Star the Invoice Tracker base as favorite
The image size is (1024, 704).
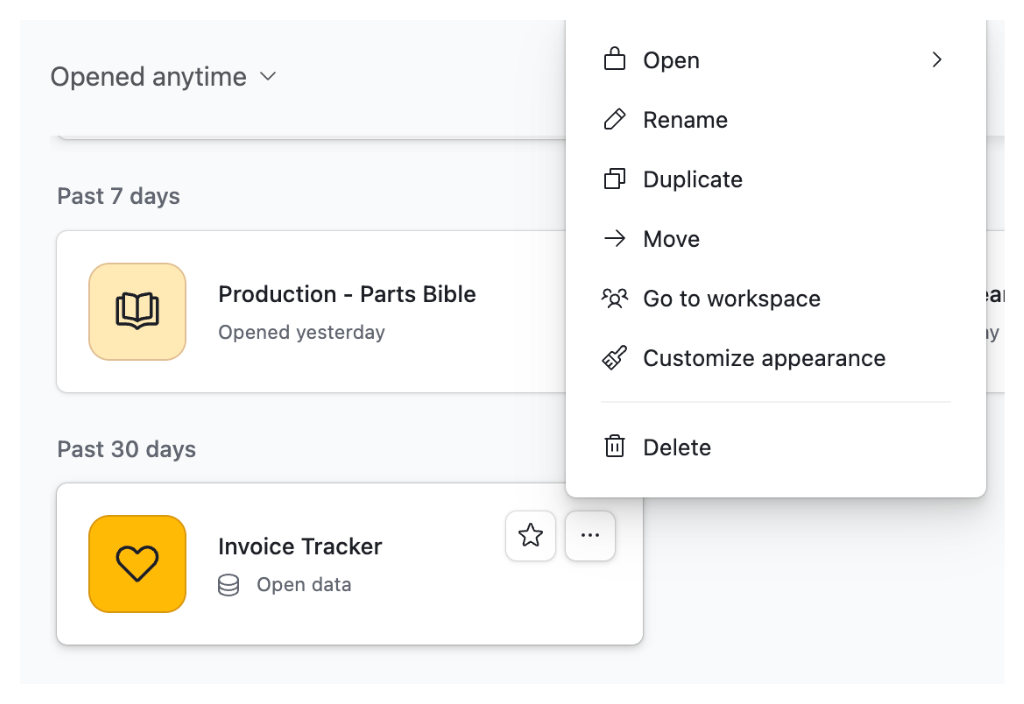tap(530, 536)
